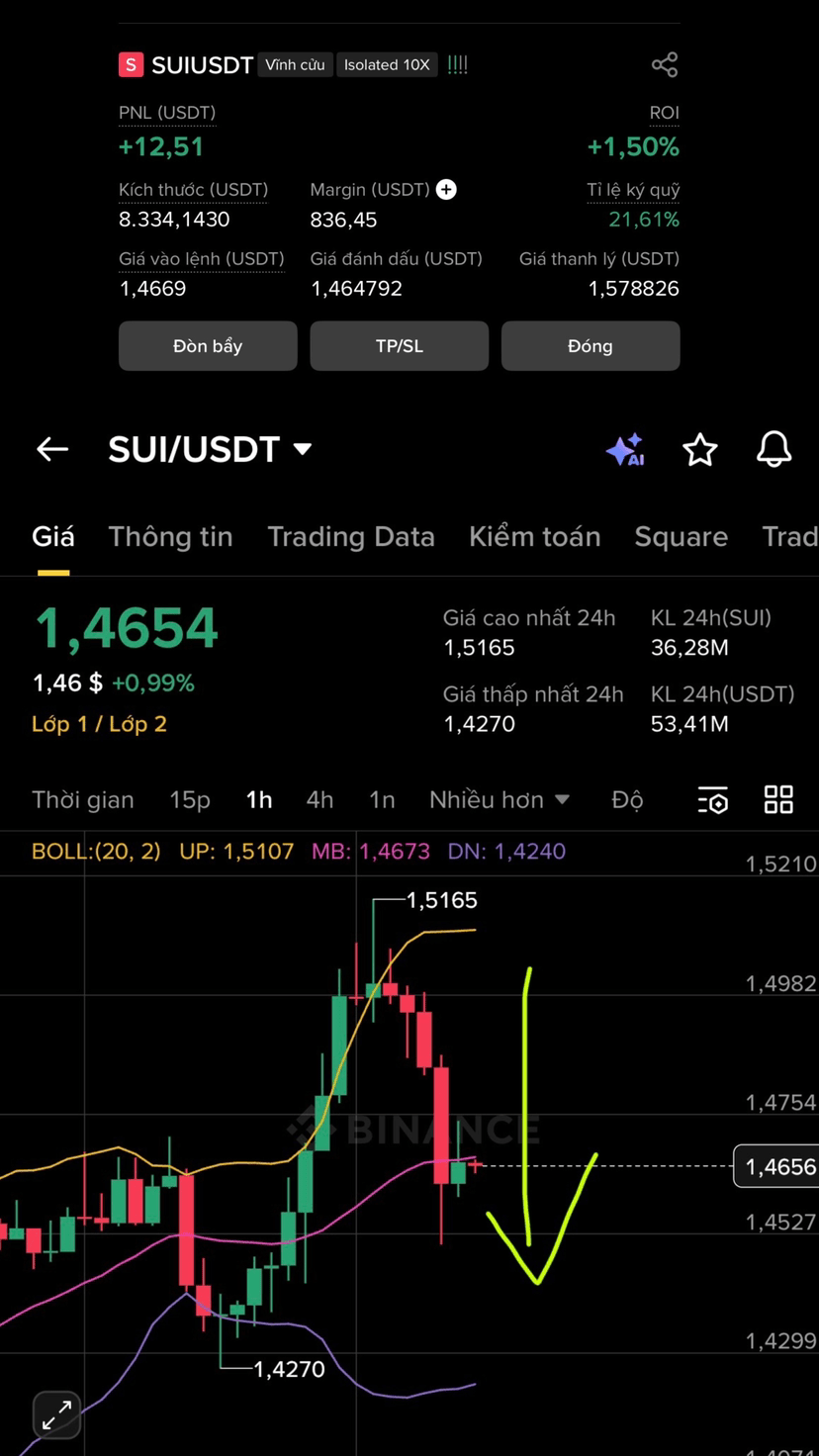Viewport: 819px width, 1456px height.
Task: Tap the +0,99% change value
Action: pyautogui.click(x=153, y=682)
